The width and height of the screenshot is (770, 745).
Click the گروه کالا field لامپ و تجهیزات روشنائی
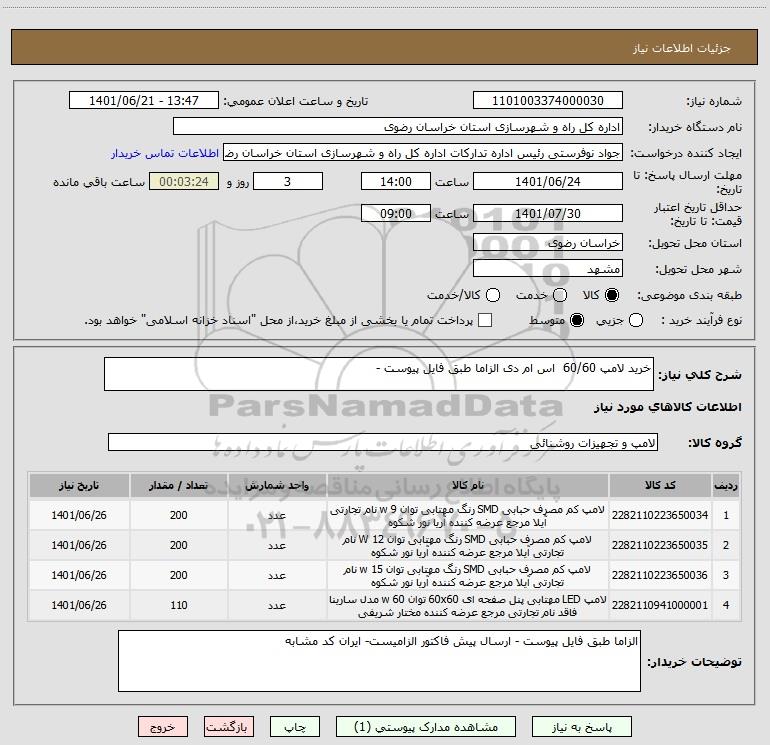pos(383,442)
